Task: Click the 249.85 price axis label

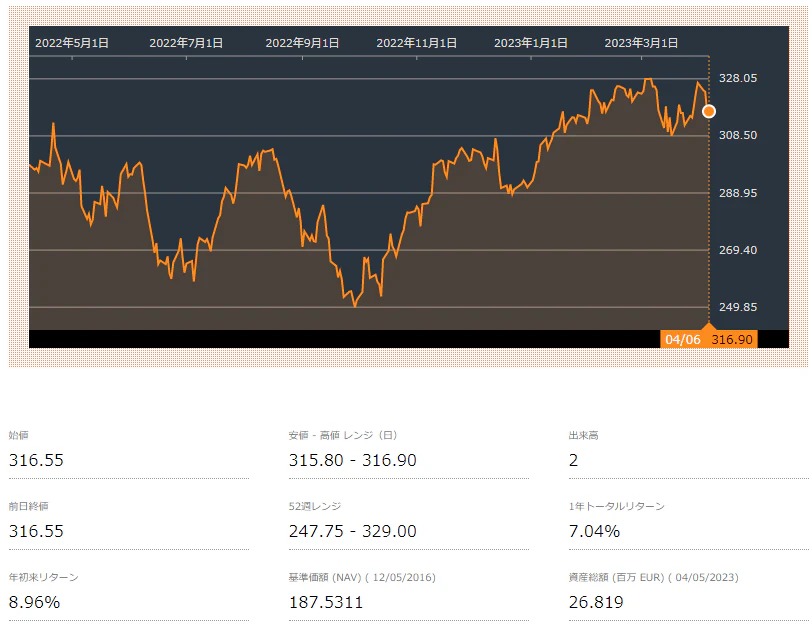Action: [x=738, y=307]
